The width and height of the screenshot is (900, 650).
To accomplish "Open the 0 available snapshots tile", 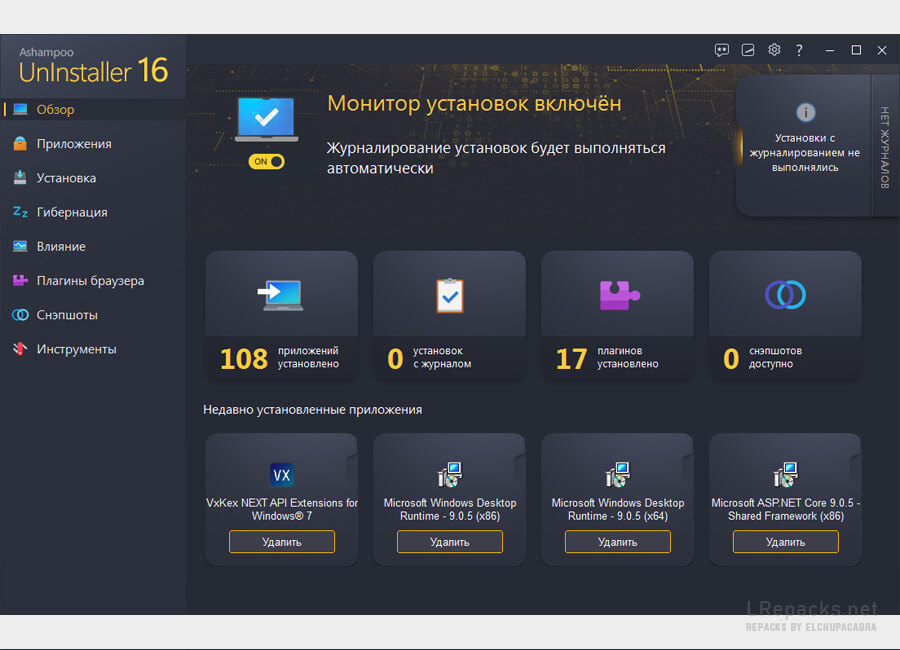I will pos(785,315).
